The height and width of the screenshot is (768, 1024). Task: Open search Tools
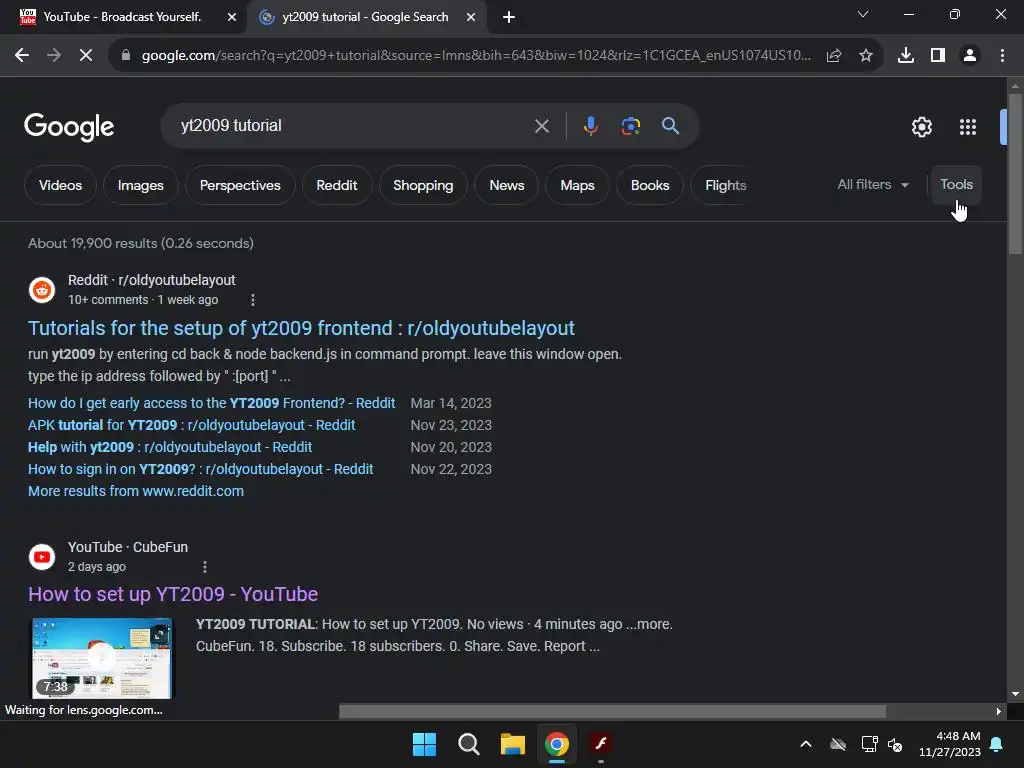click(956, 185)
